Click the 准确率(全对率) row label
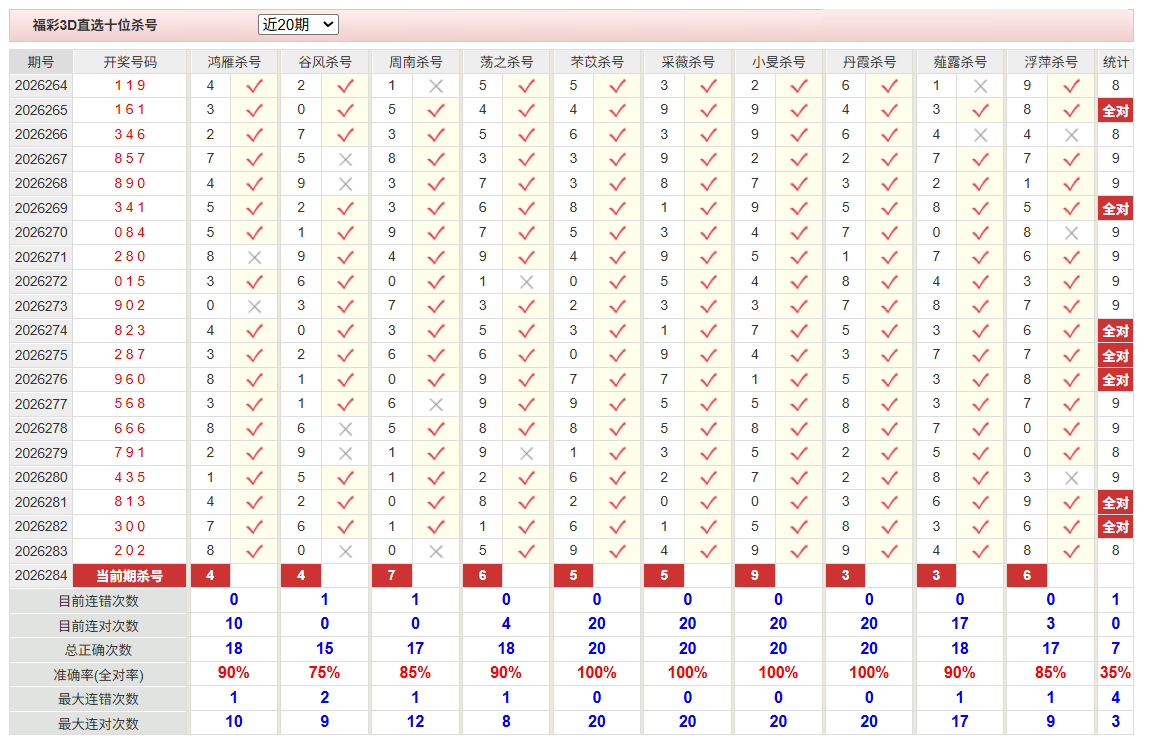This screenshot has width=1149, height=748. pos(98,675)
